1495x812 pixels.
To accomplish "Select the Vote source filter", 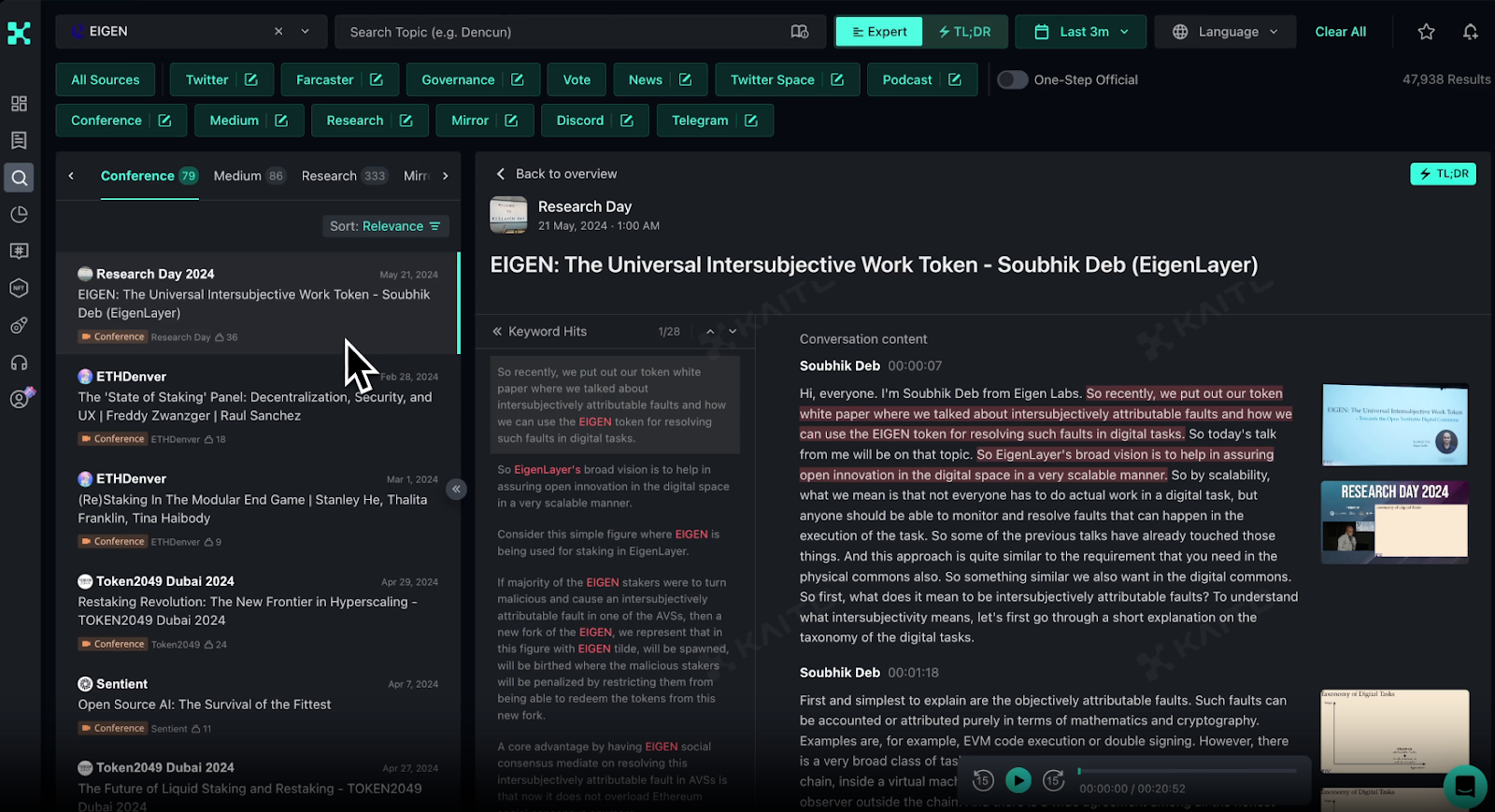I will 577,79.
